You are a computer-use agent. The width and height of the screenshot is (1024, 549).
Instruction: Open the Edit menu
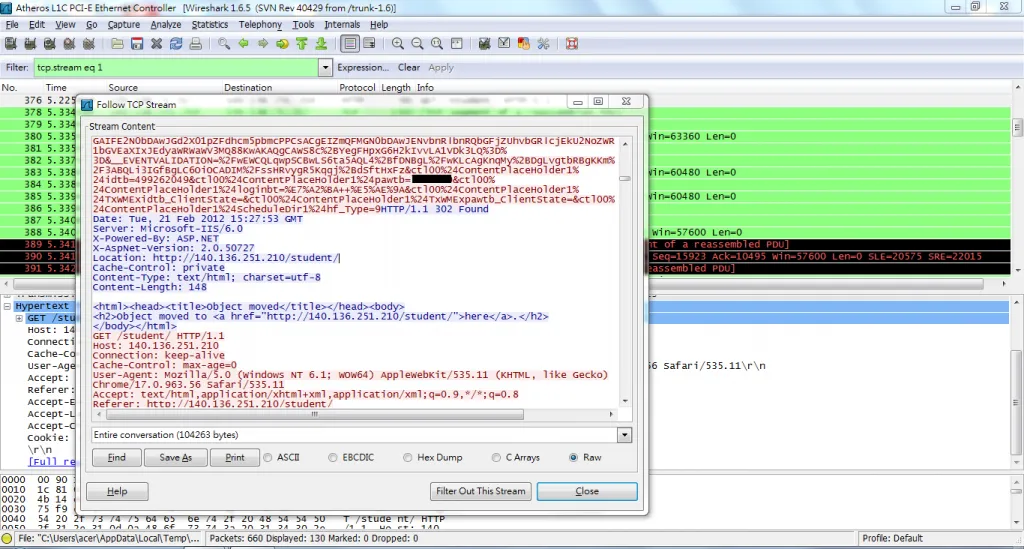click(x=37, y=24)
